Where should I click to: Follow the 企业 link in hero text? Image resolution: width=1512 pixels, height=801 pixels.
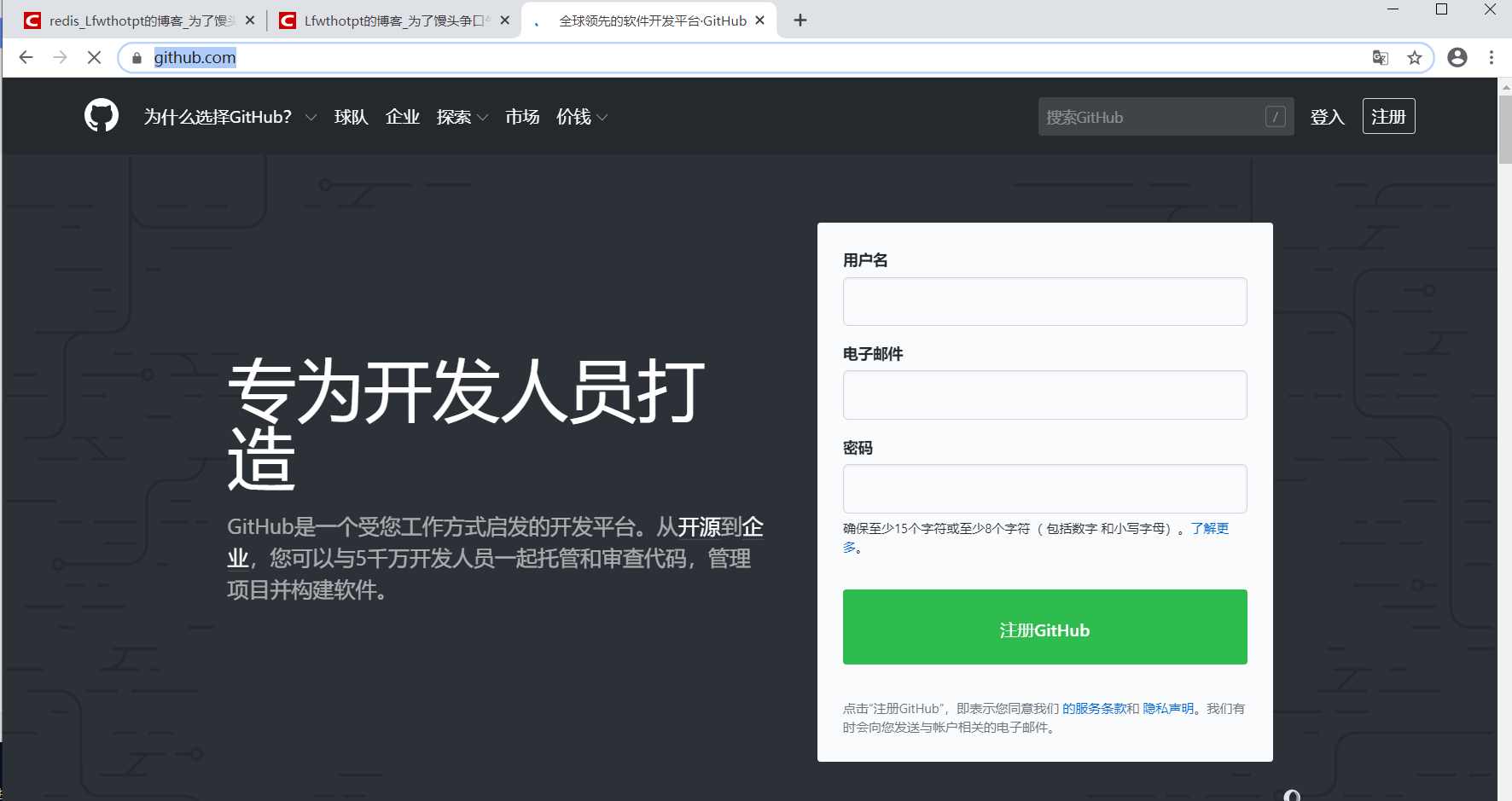(x=753, y=527)
